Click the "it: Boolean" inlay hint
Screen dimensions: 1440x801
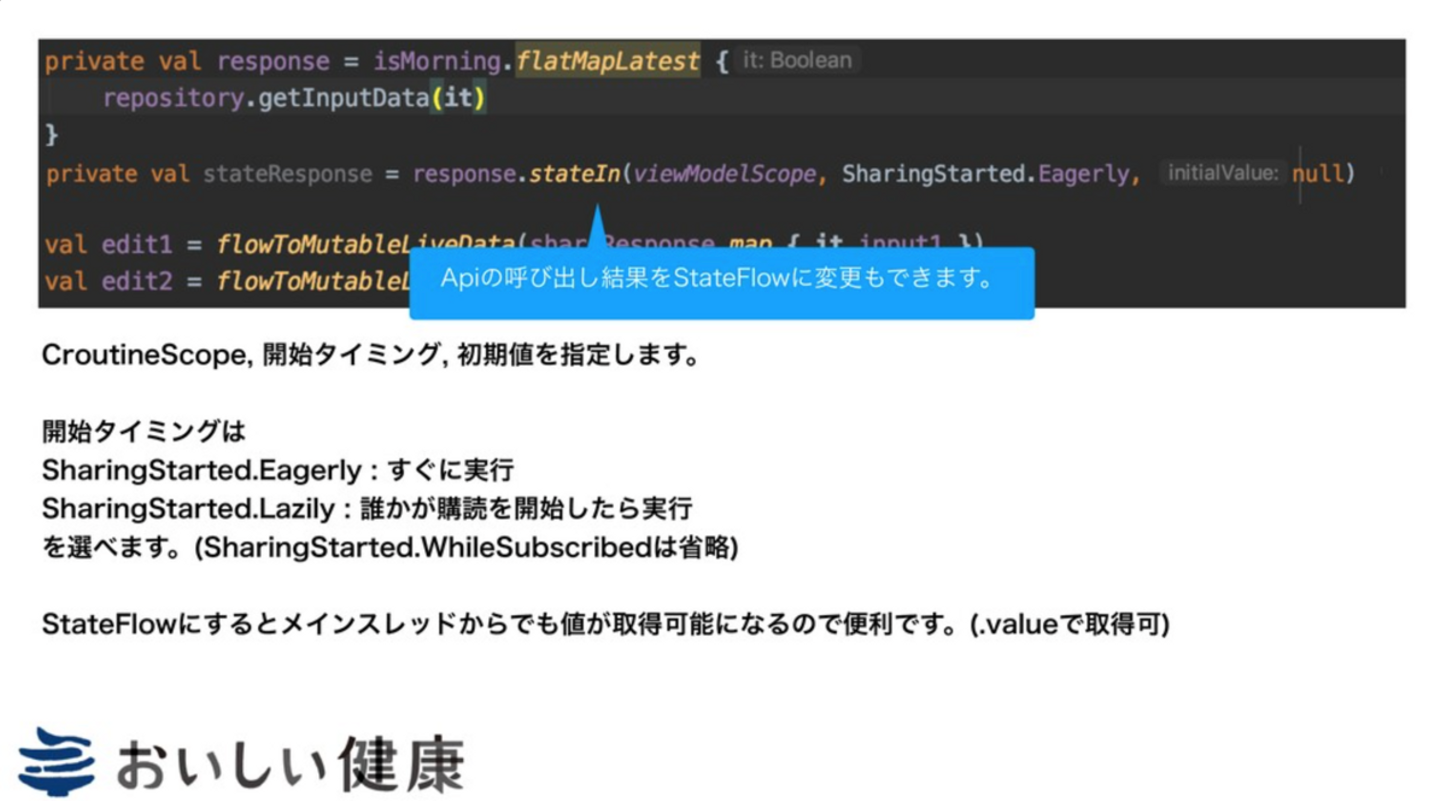pyautogui.click(x=797, y=60)
